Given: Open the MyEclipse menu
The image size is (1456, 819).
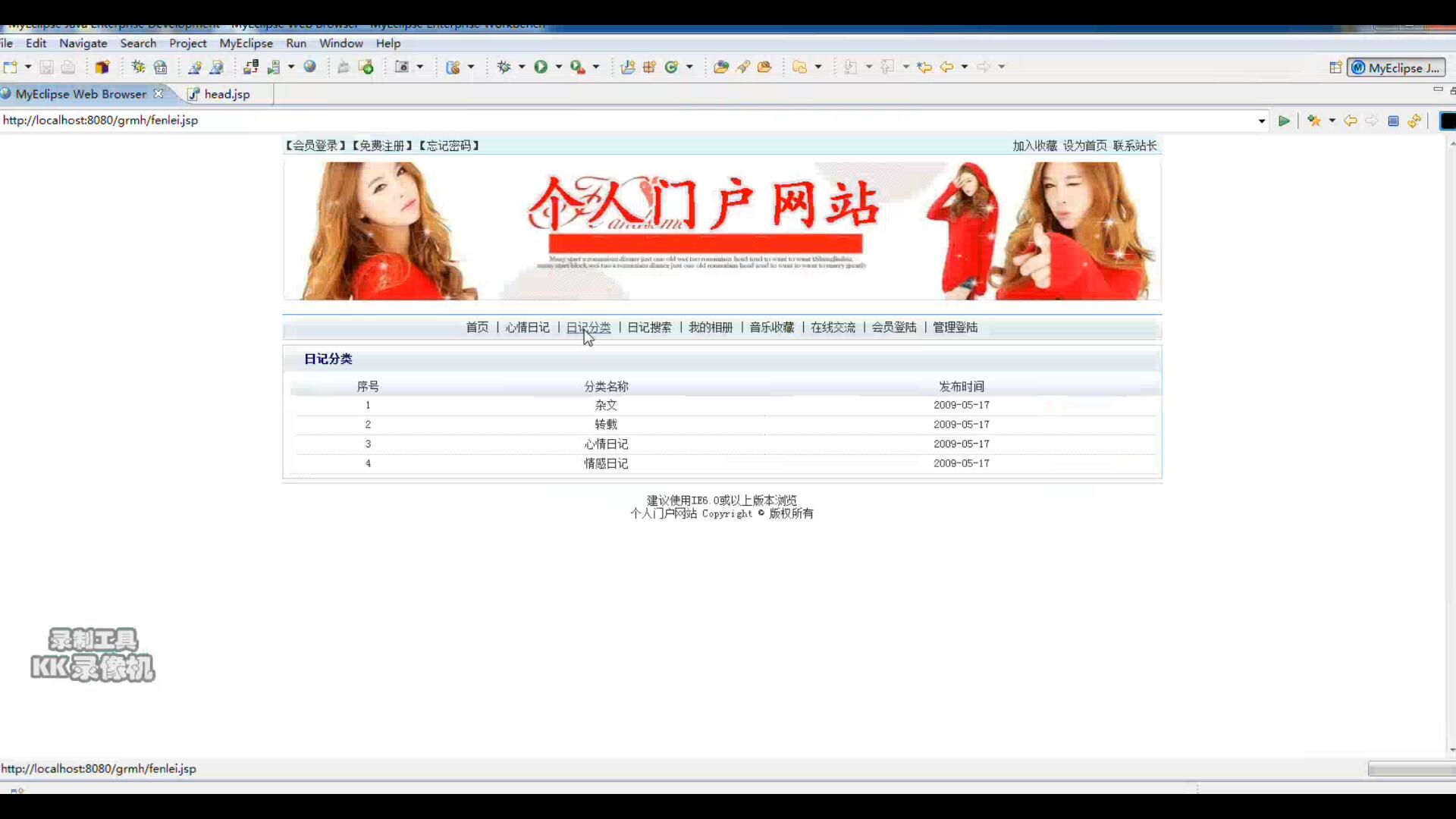Looking at the screenshot, I should pos(246,43).
